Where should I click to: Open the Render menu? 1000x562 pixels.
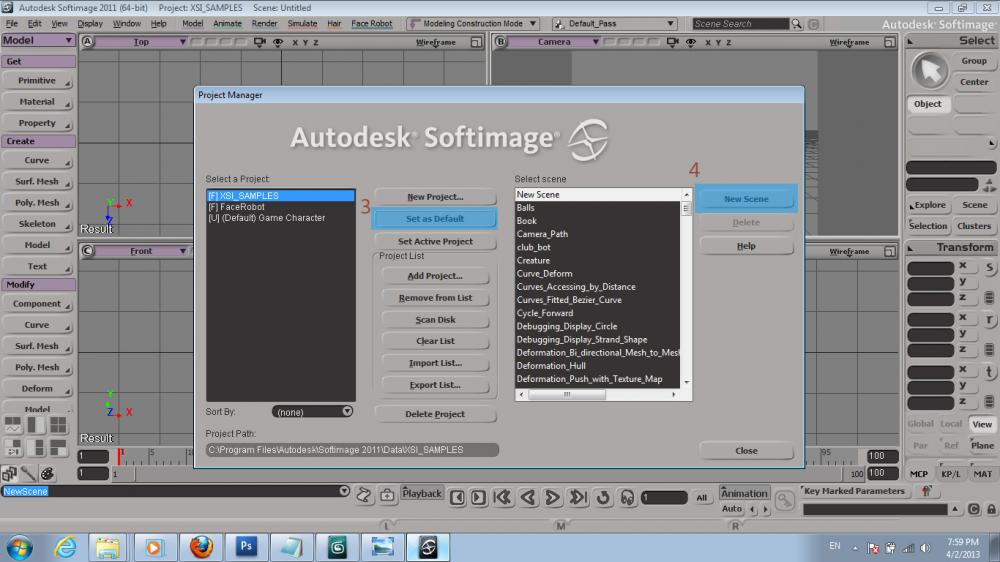click(x=264, y=23)
